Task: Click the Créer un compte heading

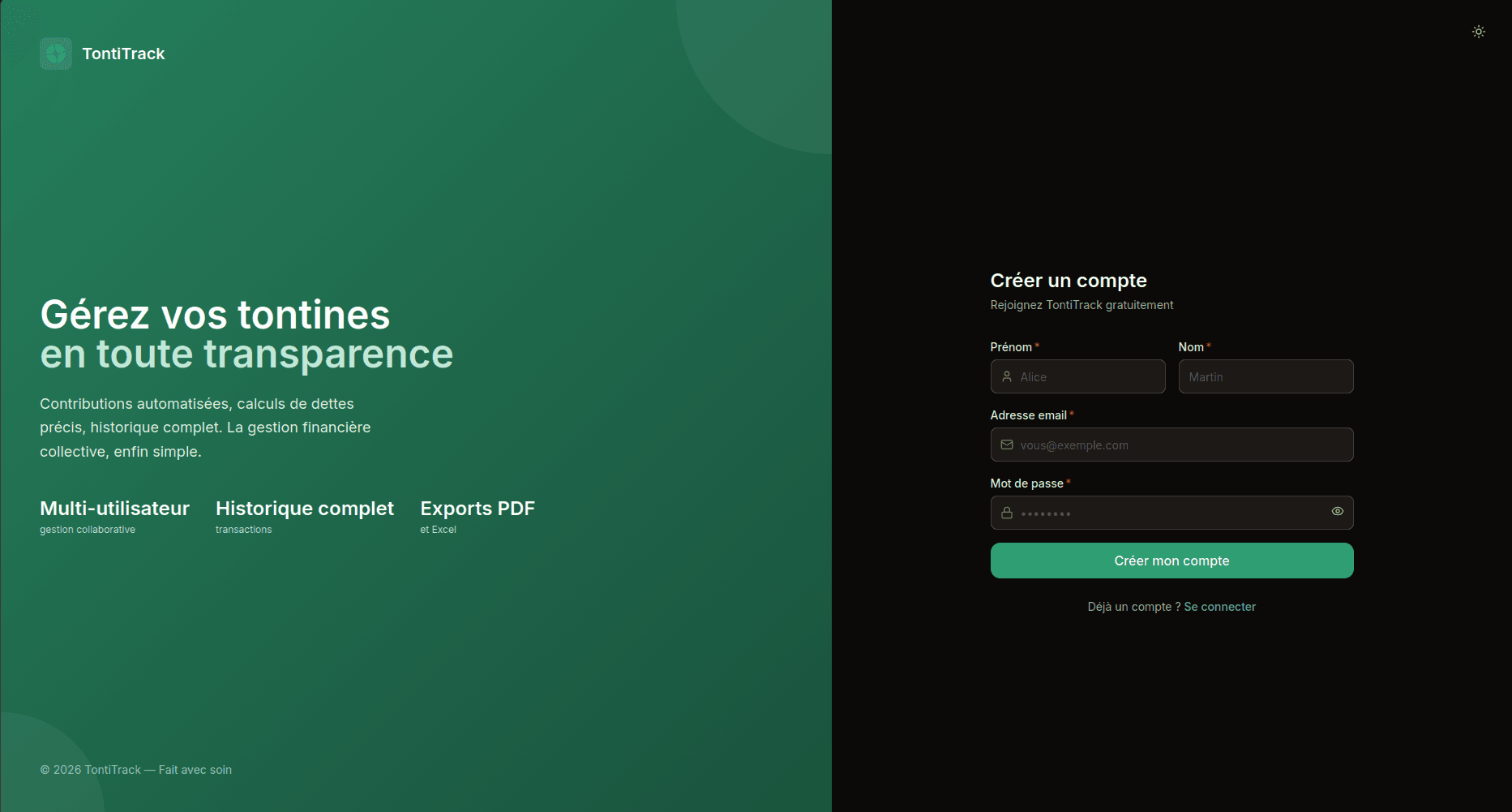Action: pyautogui.click(x=1069, y=281)
